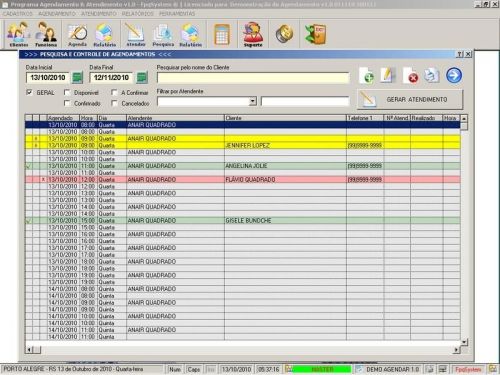Click the Agendado column header
The image size is (500, 375).
[x=62, y=118]
